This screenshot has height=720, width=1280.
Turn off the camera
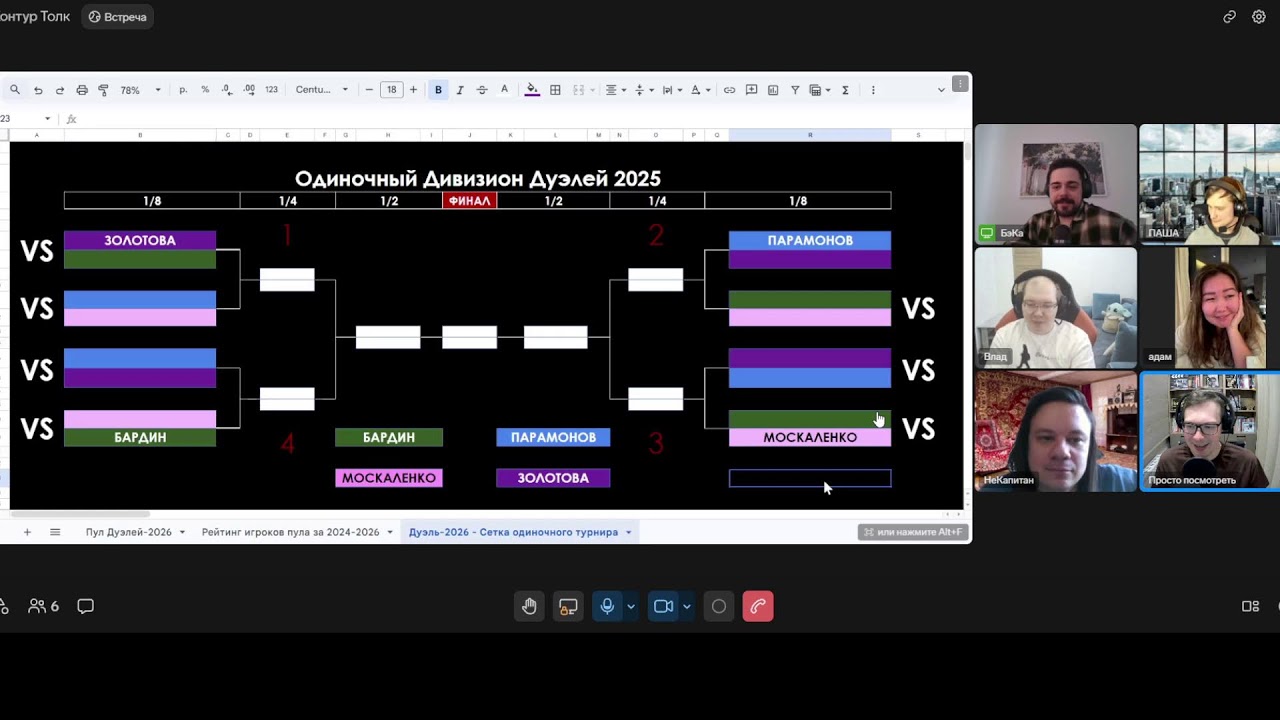(663, 606)
